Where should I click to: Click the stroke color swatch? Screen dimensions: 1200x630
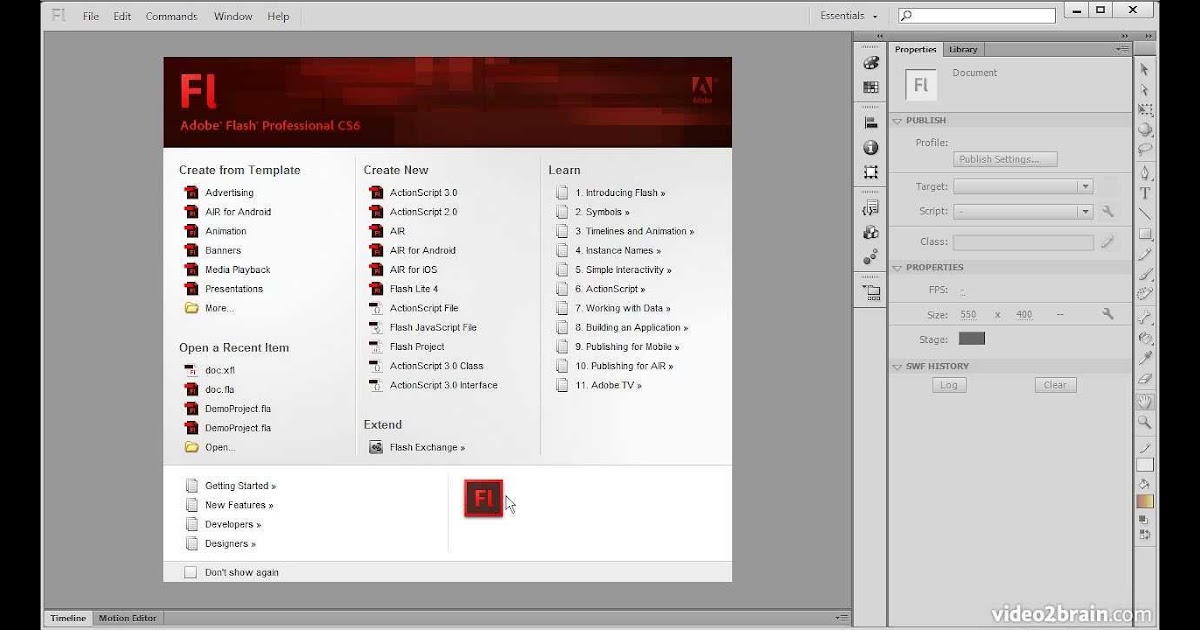coord(1145,465)
